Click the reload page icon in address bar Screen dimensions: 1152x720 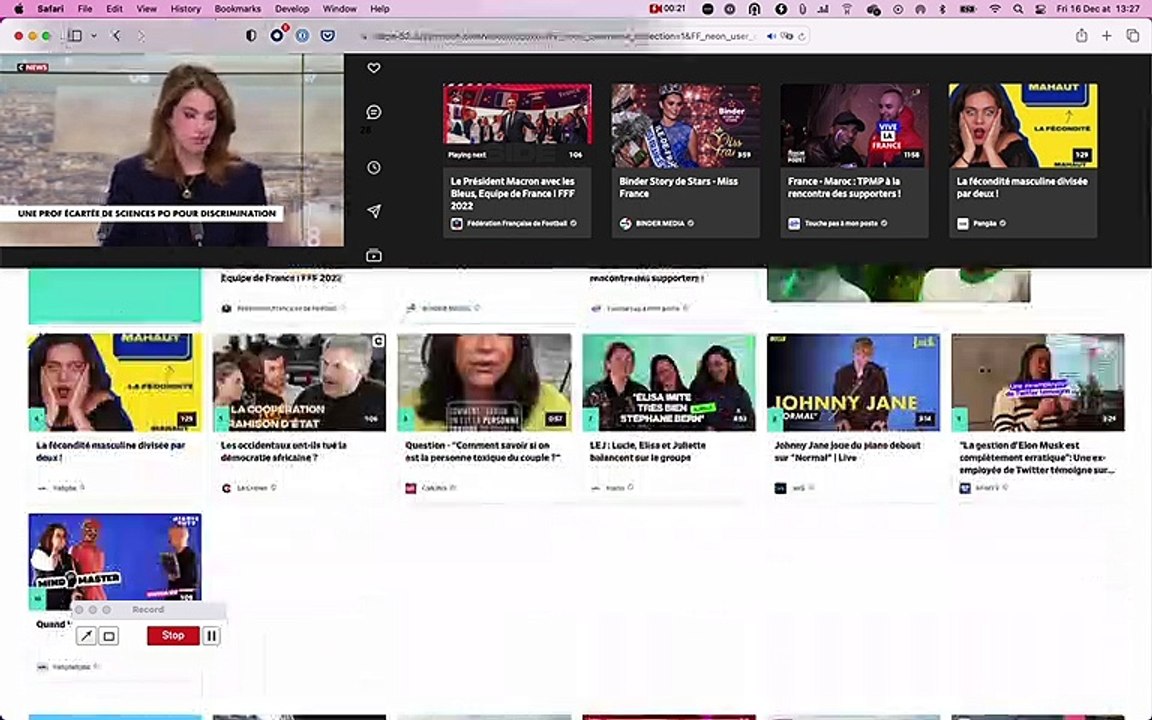(x=802, y=36)
